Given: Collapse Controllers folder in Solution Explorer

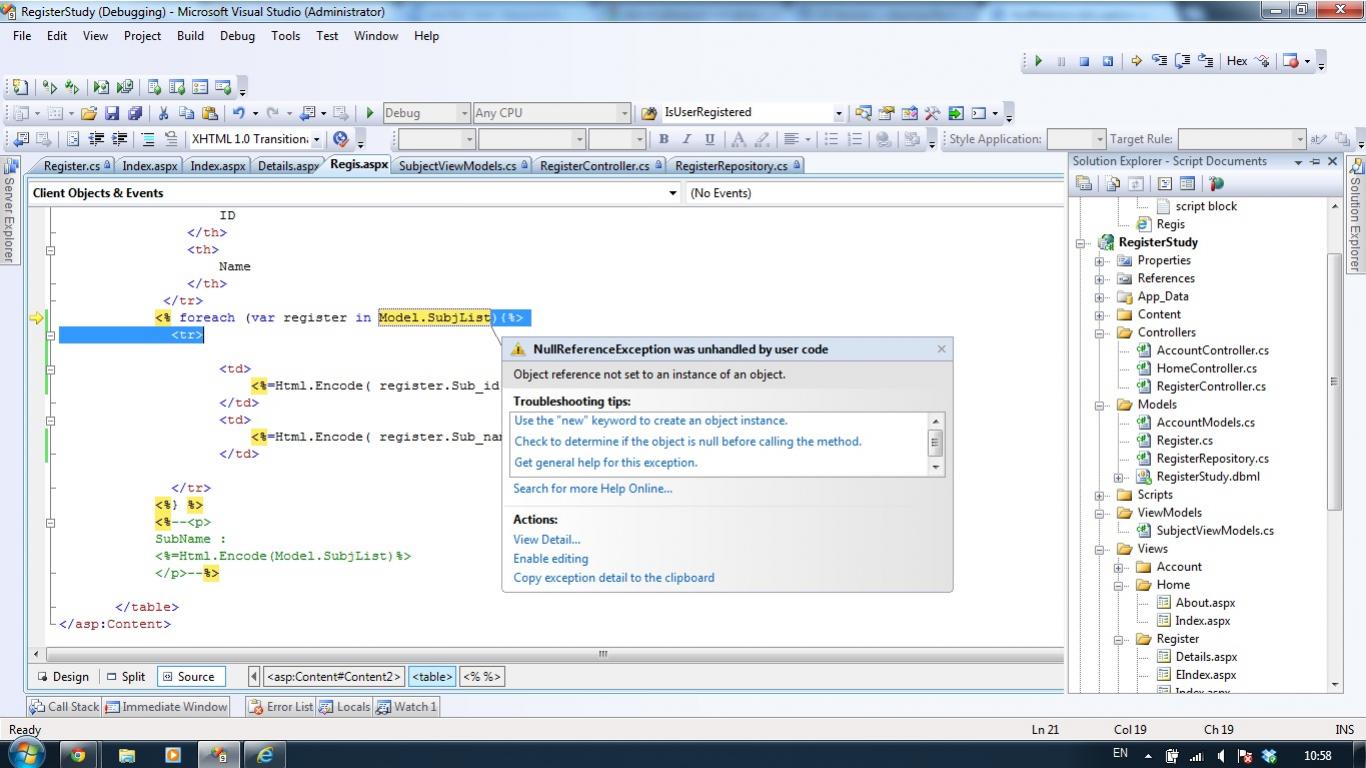Looking at the screenshot, I should tap(1099, 333).
